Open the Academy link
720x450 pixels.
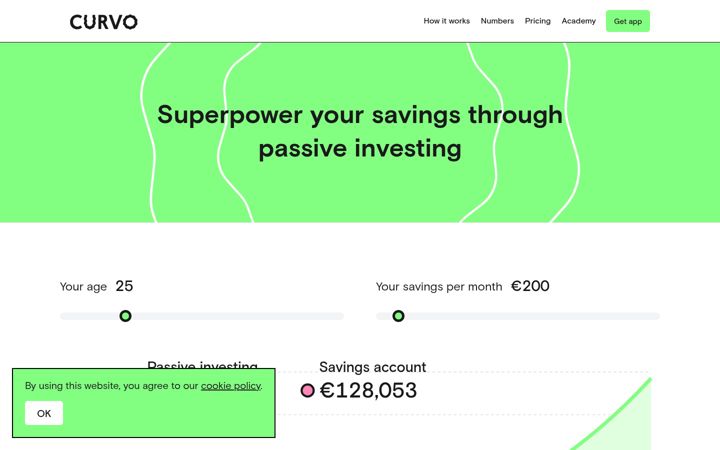(x=578, y=21)
